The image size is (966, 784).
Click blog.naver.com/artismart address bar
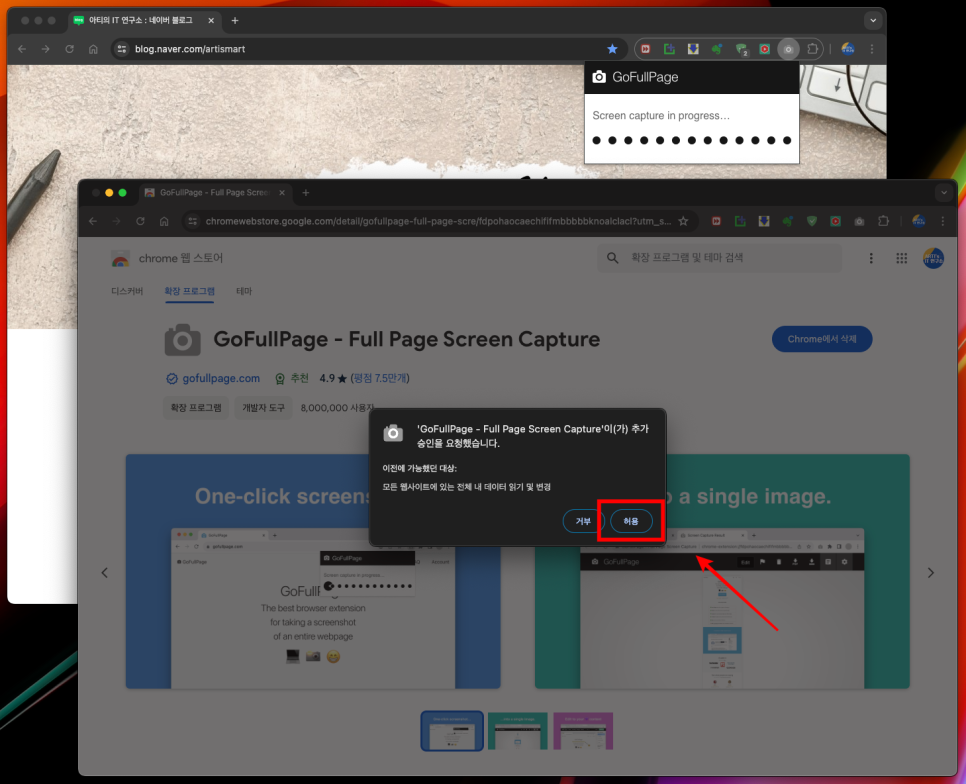[x=368, y=49]
